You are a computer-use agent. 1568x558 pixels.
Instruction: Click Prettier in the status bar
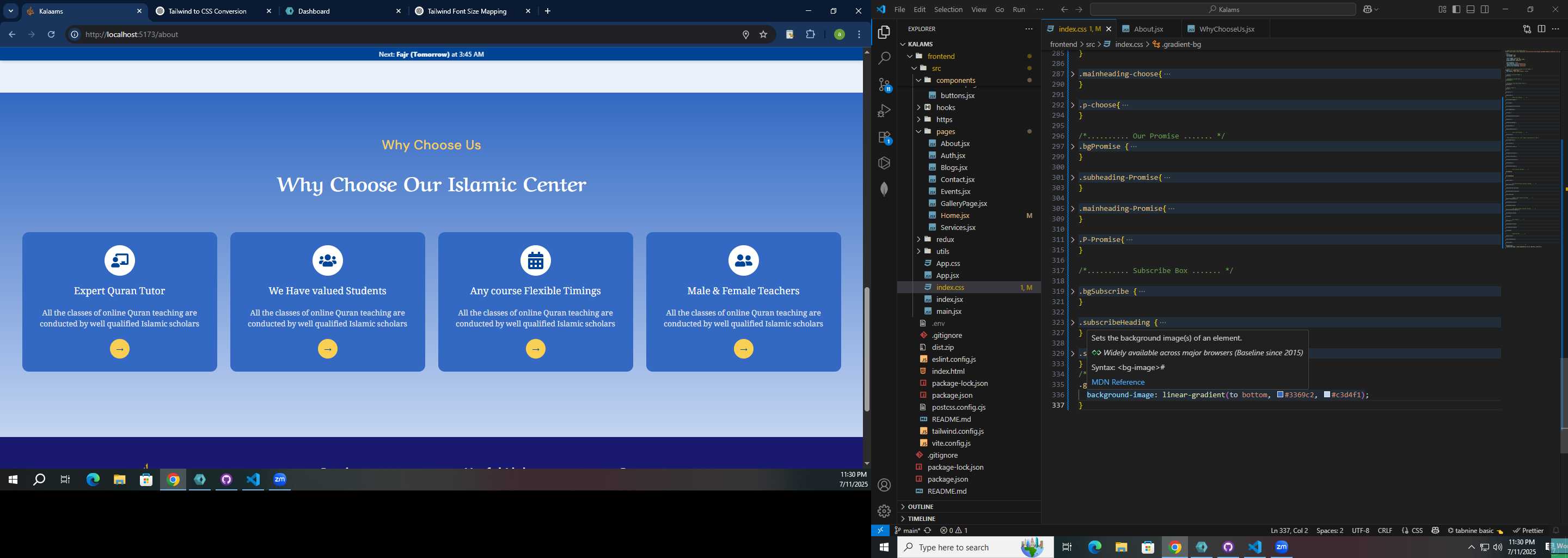click(1528, 531)
